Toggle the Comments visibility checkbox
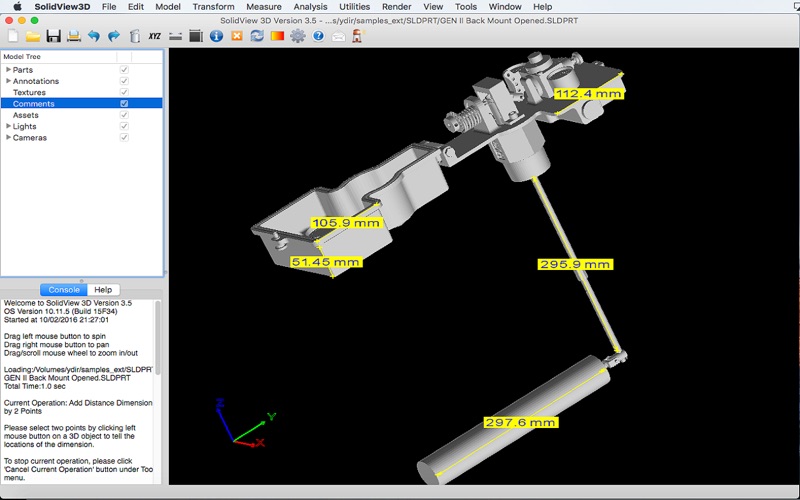The height and width of the screenshot is (500, 800). 124,104
